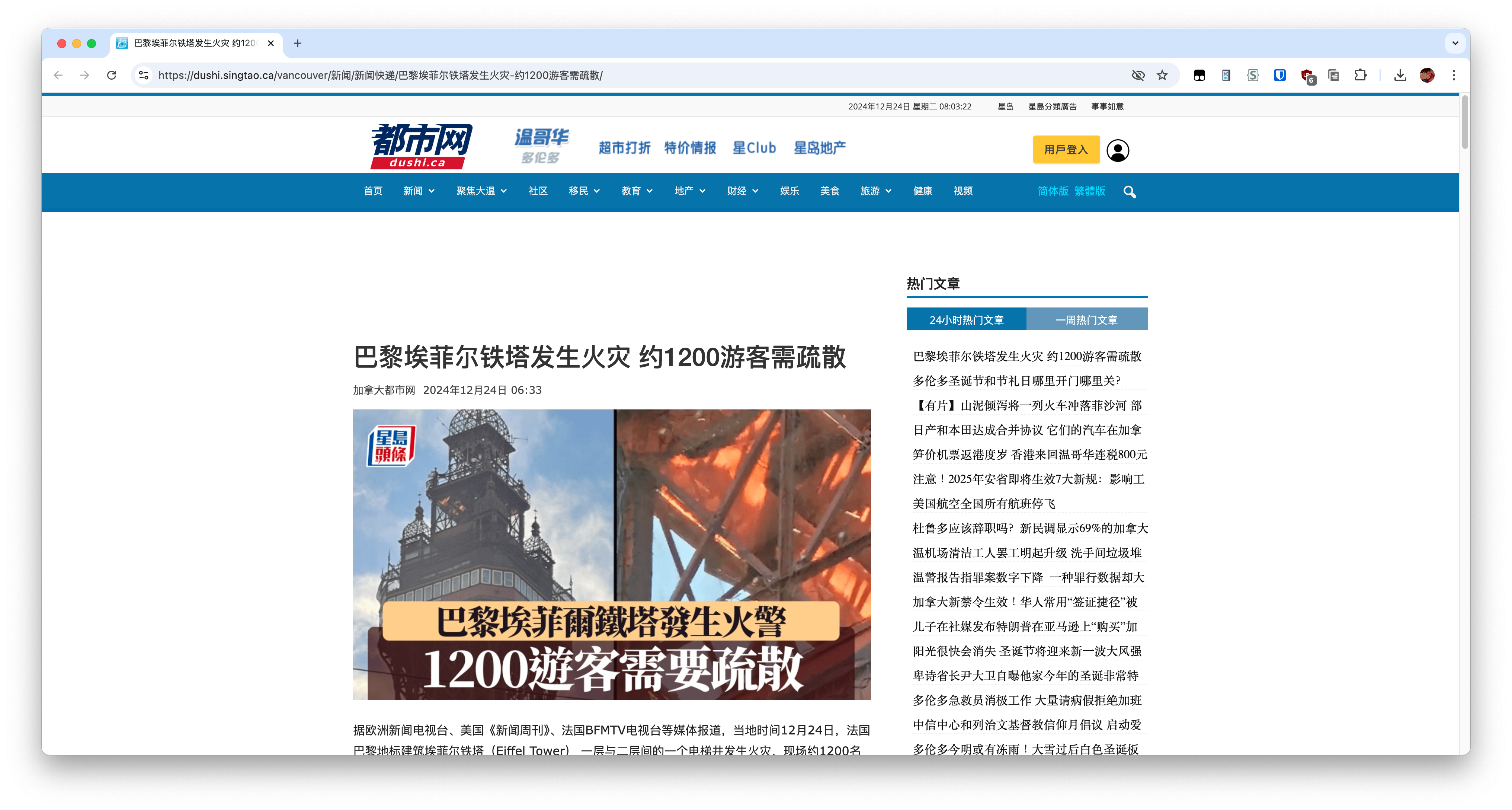
Task: Expand the 新闻 navigation dropdown
Action: pyautogui.click(x=419, y=191)
